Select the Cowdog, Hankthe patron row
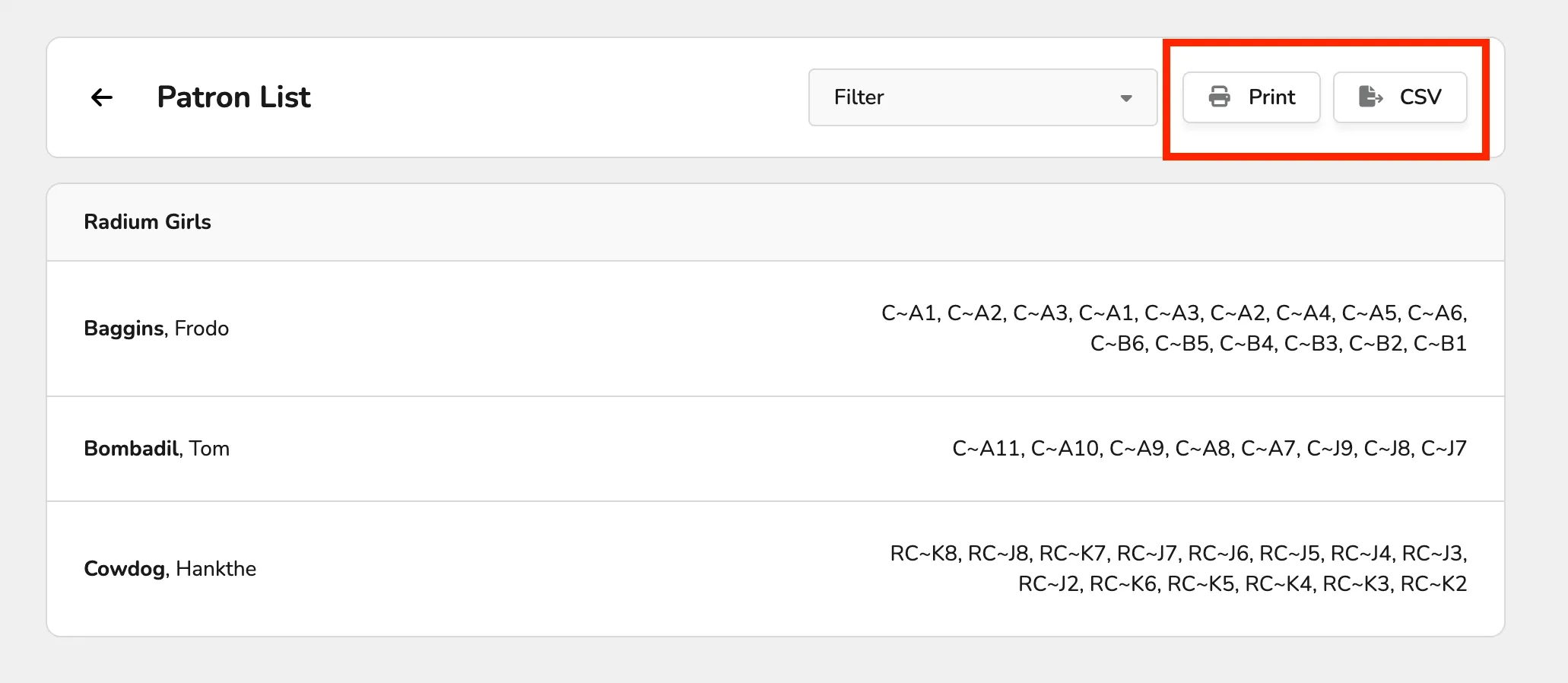 776,569
